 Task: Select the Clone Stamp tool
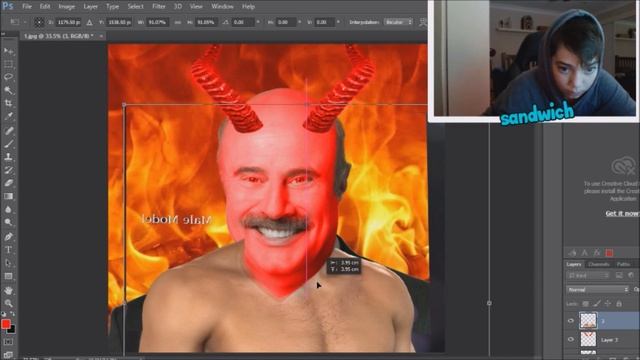pos(8,156)
